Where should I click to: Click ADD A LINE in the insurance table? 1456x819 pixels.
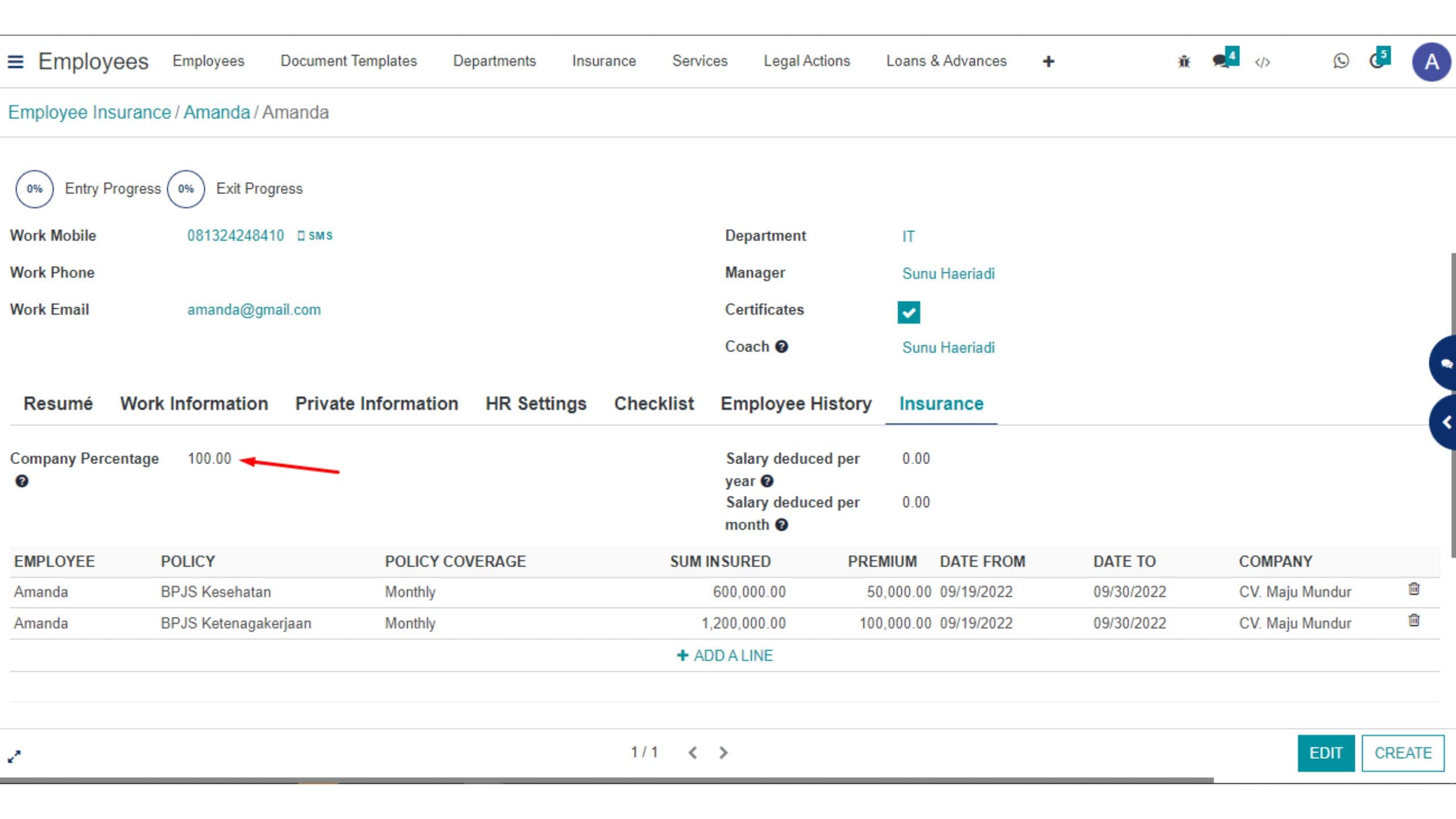pyautogui.click(x=725, y=656)
